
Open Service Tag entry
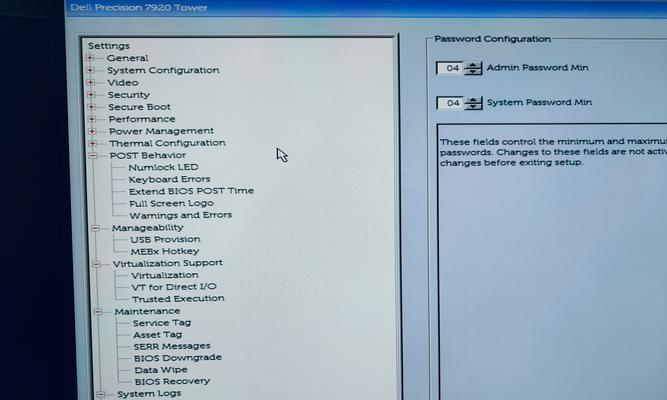[x=162, y=323]
